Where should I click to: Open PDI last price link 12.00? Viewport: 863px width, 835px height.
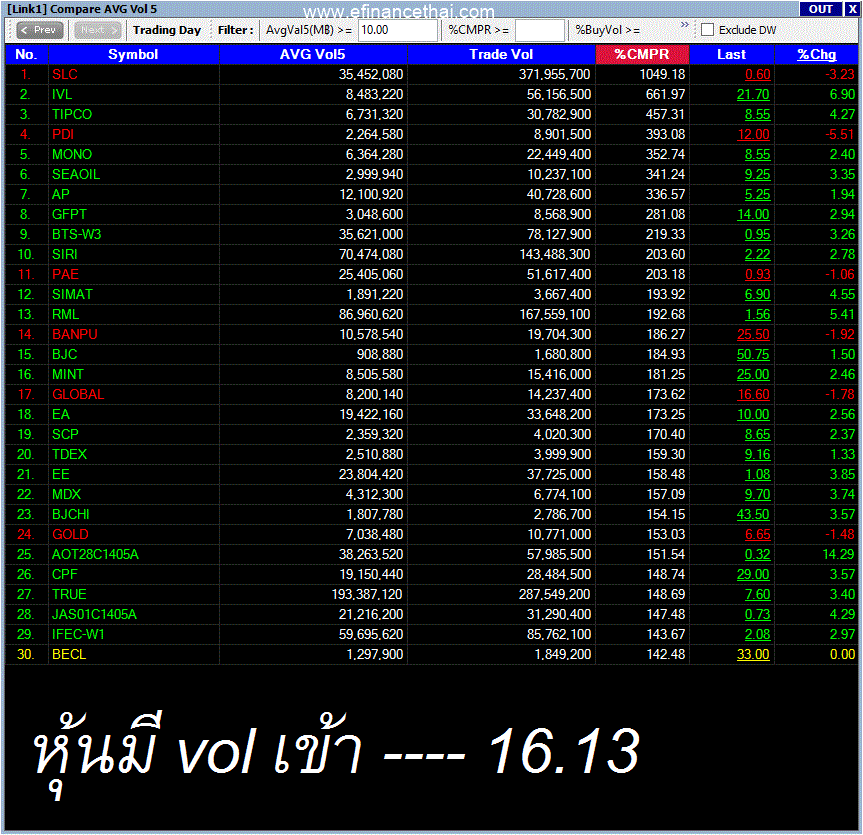pyautogui.click(x=753, y=134)
